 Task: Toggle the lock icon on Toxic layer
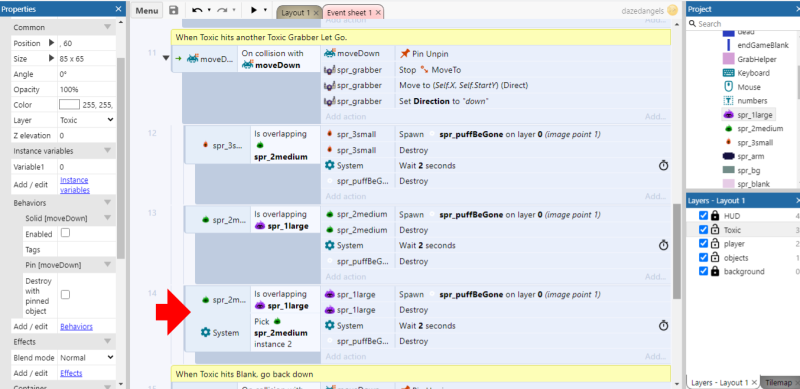pos(715,230)
